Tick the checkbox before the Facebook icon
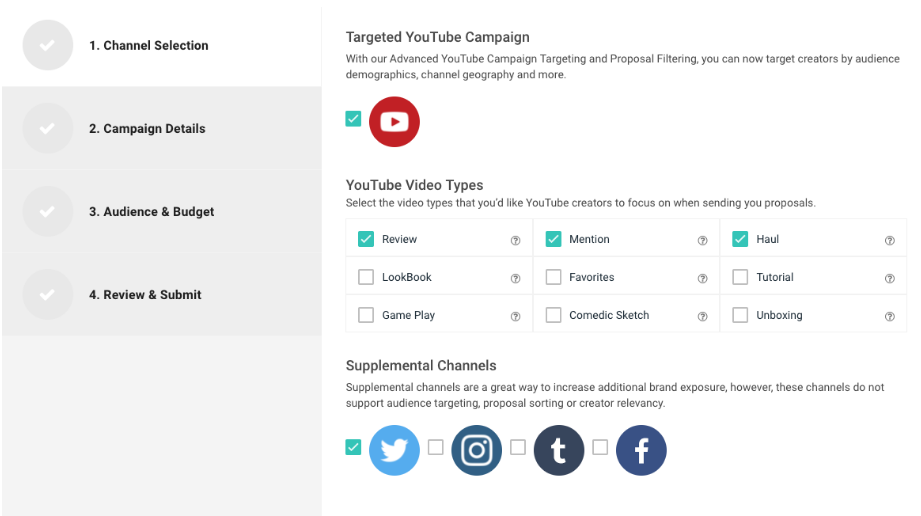 coord(600,447)
